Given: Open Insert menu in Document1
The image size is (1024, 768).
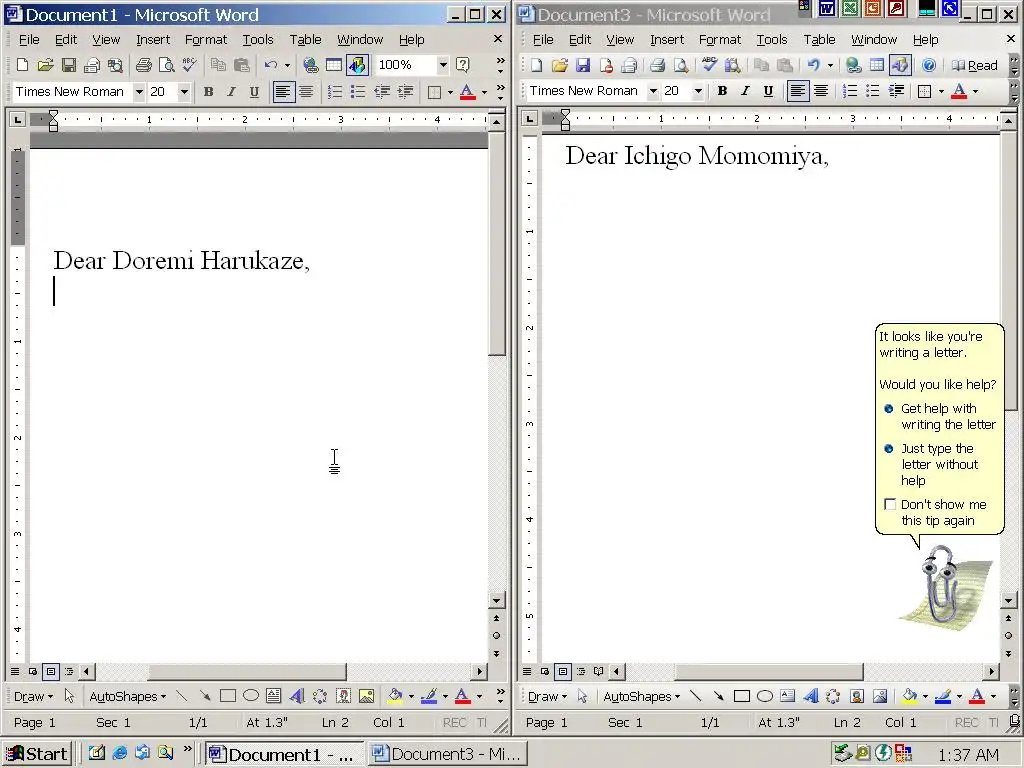Looking at the screenshot, I should [x=153, y=40].
